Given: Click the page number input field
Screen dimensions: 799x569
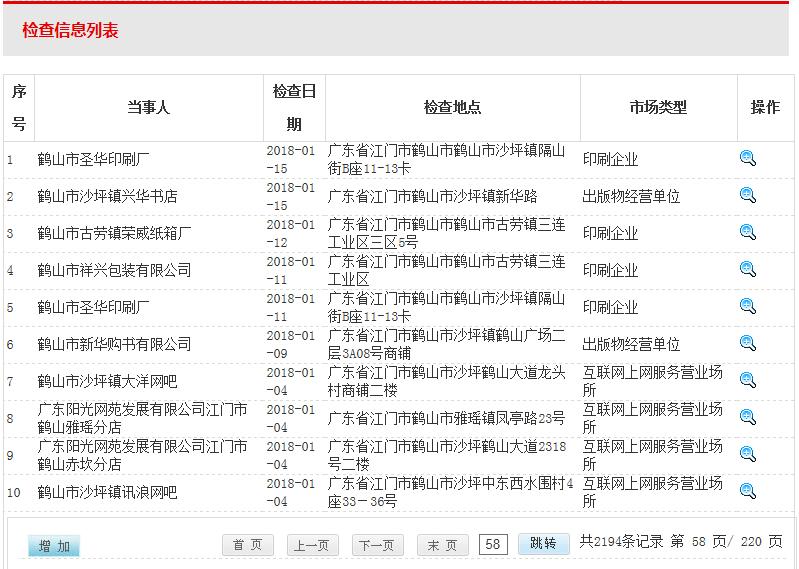Looking at the screenshot, I should [x=493, y=545].
